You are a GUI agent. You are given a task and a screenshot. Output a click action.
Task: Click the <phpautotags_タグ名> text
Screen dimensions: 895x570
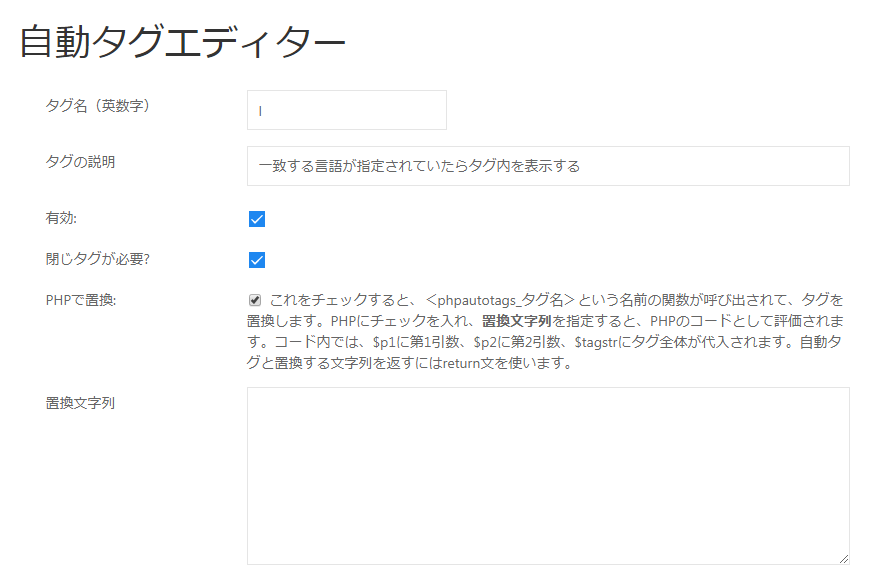coord(500,300)
